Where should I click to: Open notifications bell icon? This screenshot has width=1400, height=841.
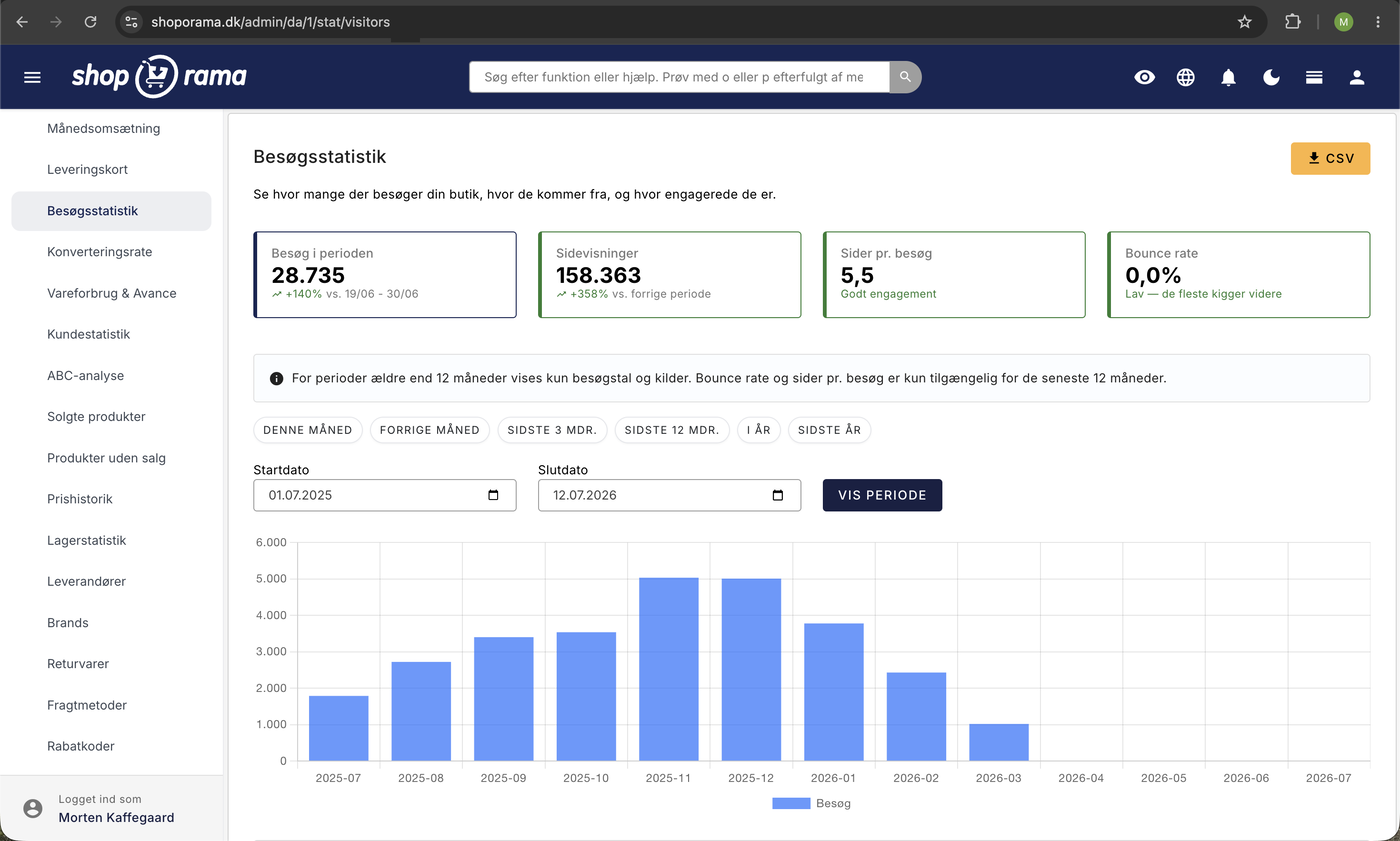tap(1229, 77)
